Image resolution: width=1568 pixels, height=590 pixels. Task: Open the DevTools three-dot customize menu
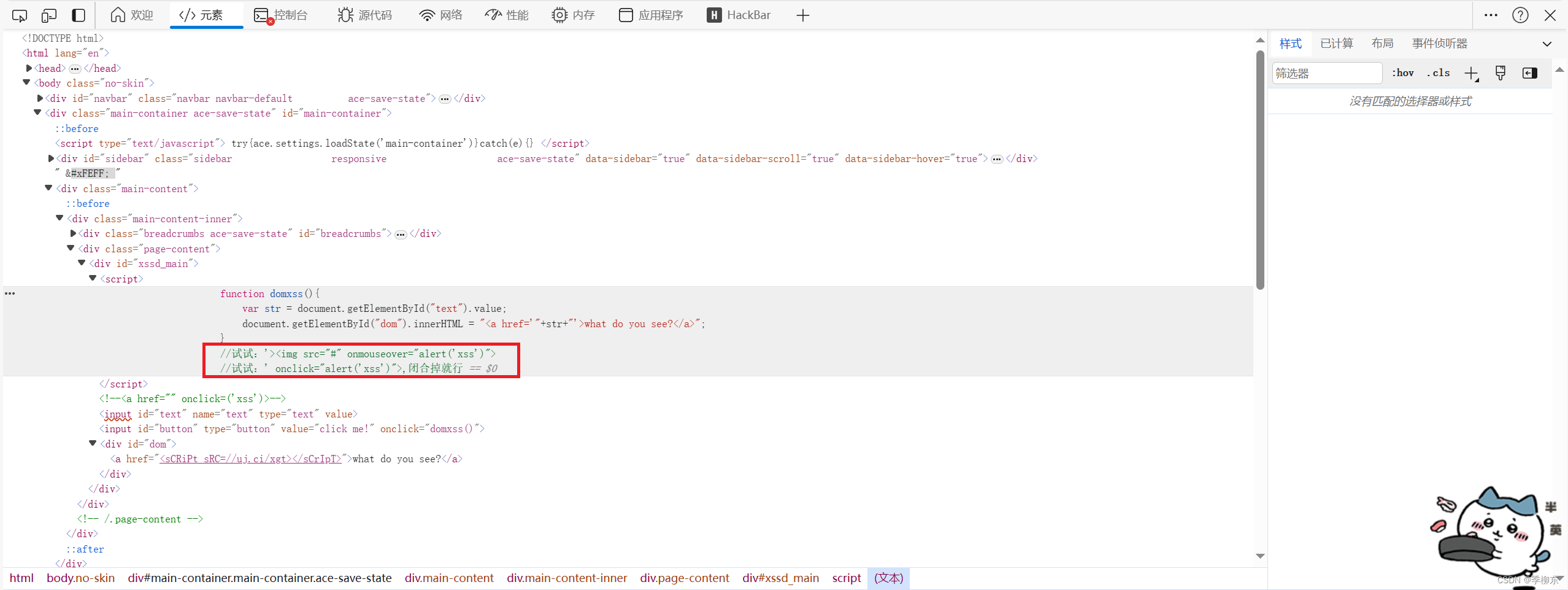pyautogui.click(x=1491, y=15)
